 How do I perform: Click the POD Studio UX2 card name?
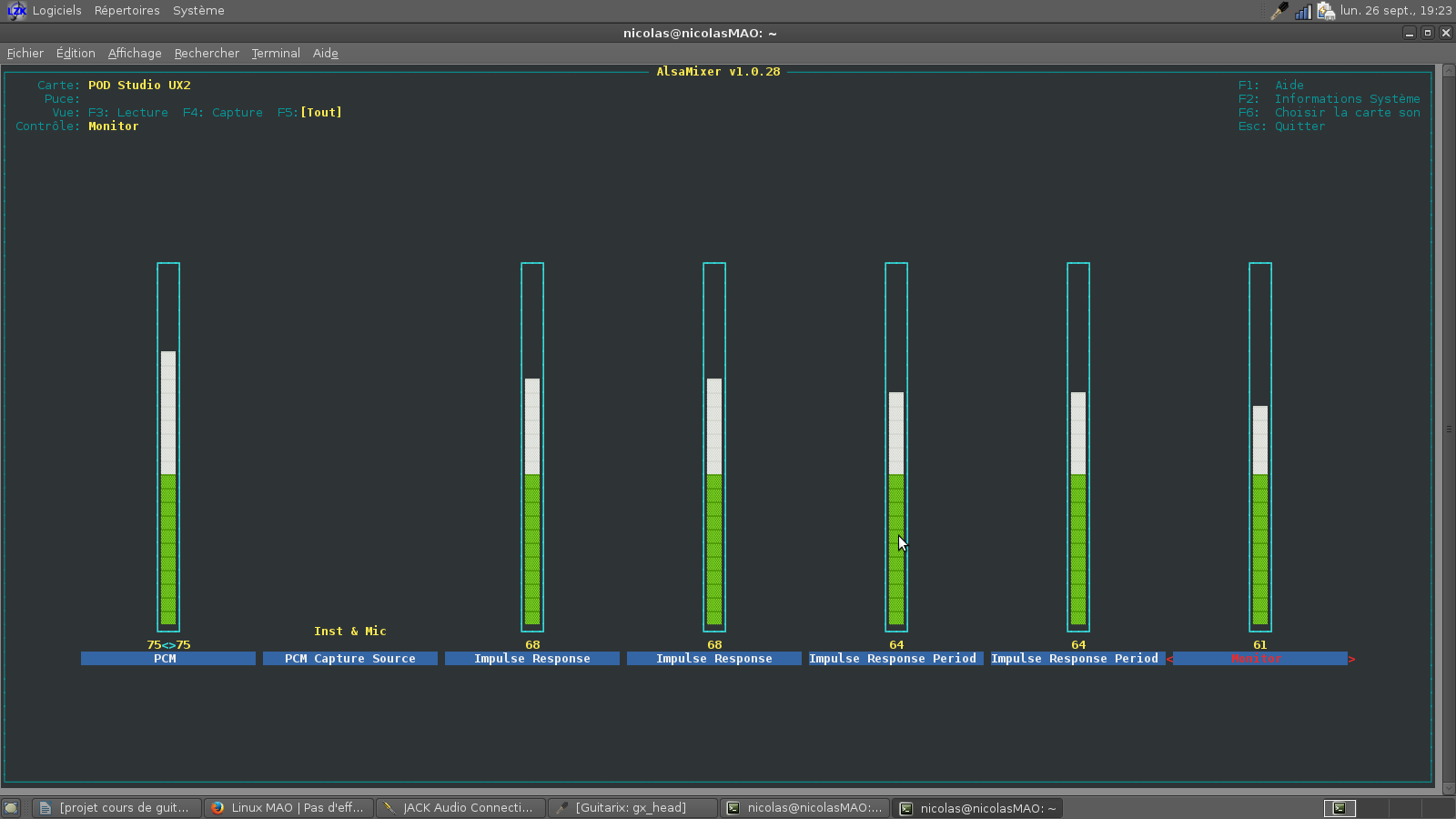[x=139, y=86]
